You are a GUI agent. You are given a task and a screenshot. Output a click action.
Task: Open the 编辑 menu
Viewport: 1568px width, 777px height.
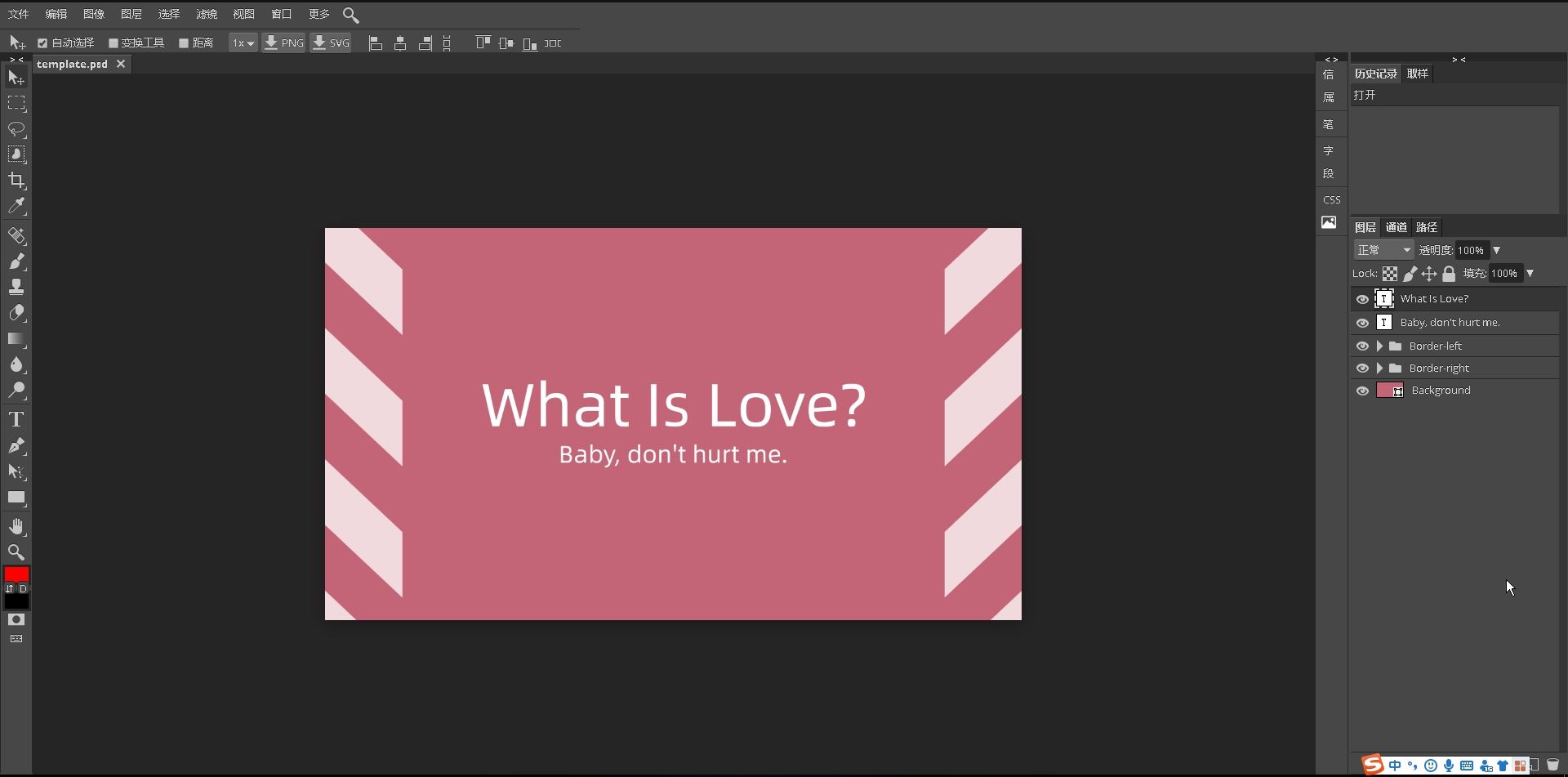coord(56,14)
